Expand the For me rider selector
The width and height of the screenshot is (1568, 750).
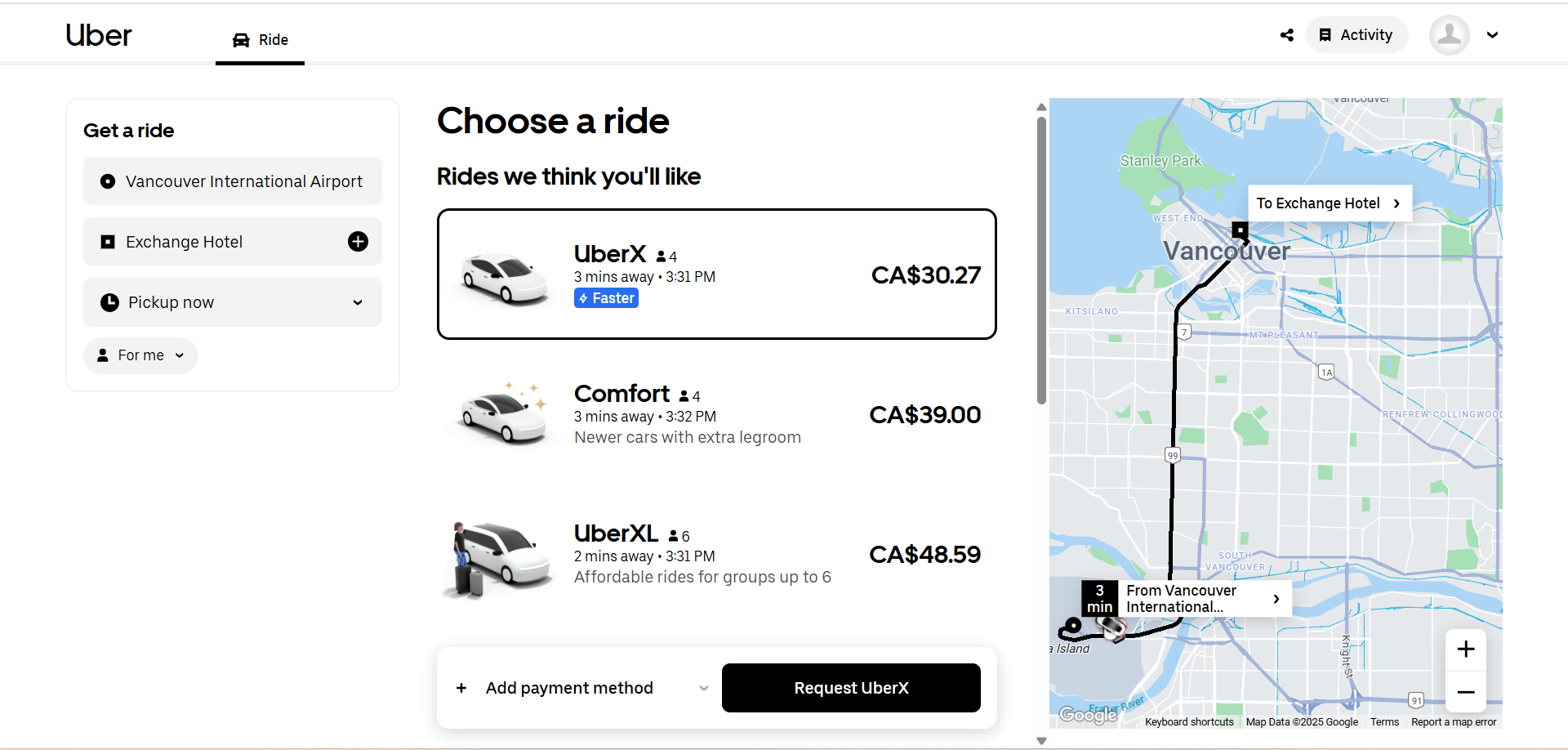(140, 355)
